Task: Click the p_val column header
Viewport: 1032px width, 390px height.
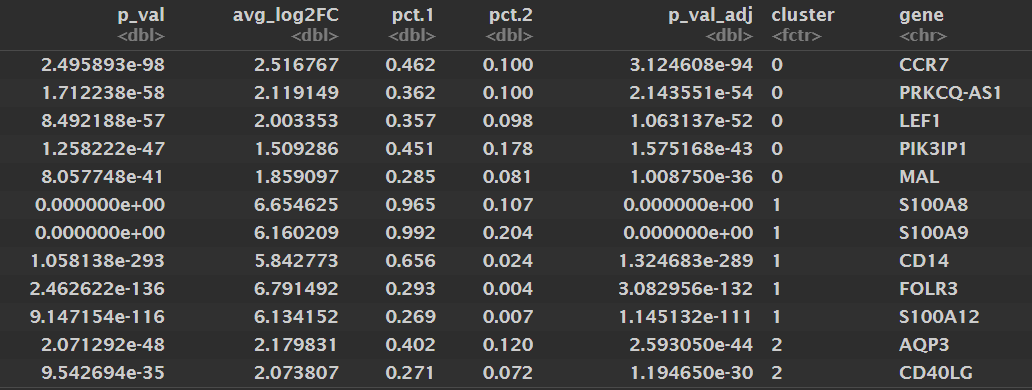Action: coord(141,16)
